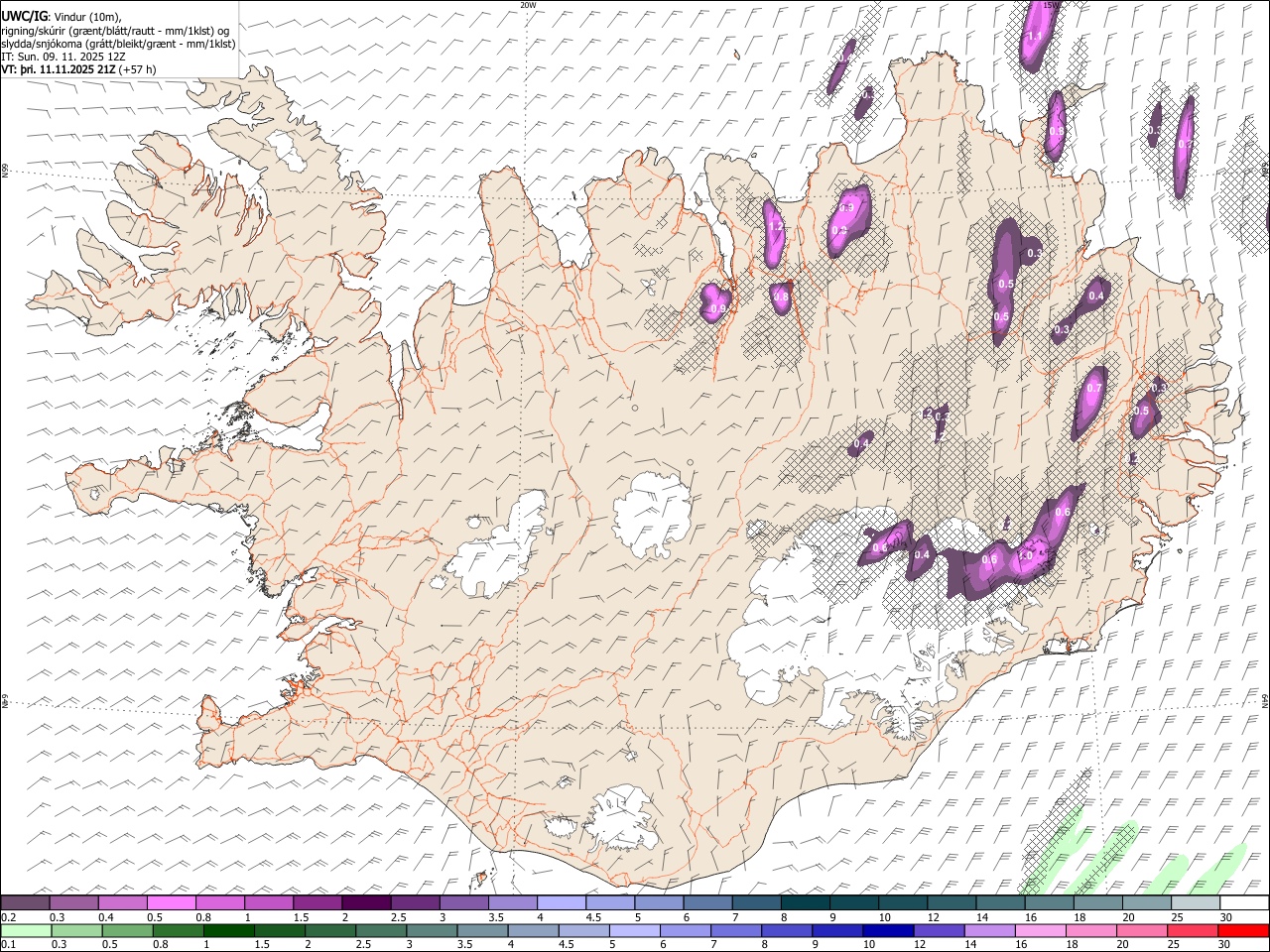
Task: Click the dark green lower legend swatch labeled 1
Action: pyautogui.click(x=229, y=931)
